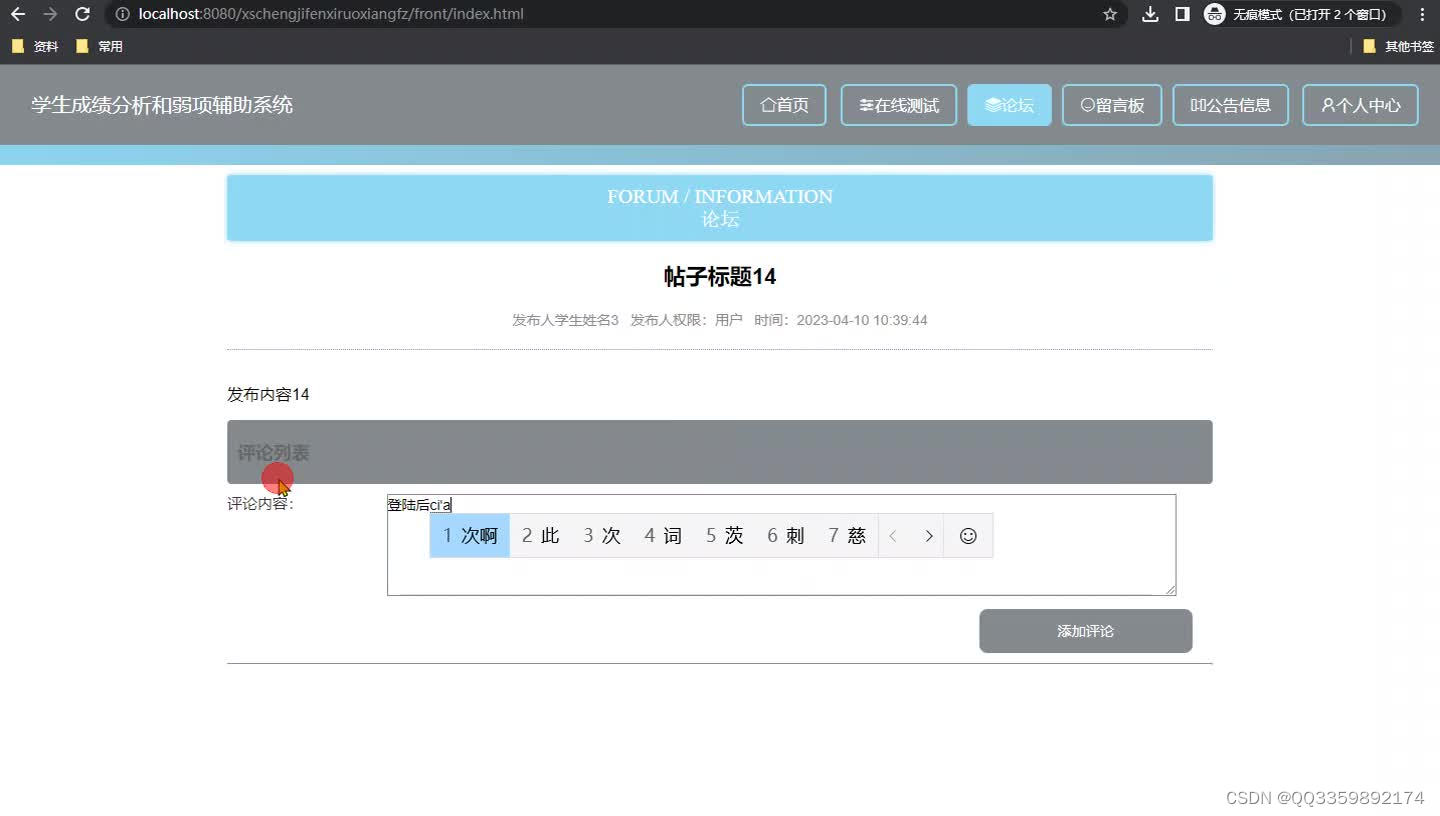Screen dimensions: 1440x816
Task: Bookmark this page with star icon
Action: pos(1109,14)
